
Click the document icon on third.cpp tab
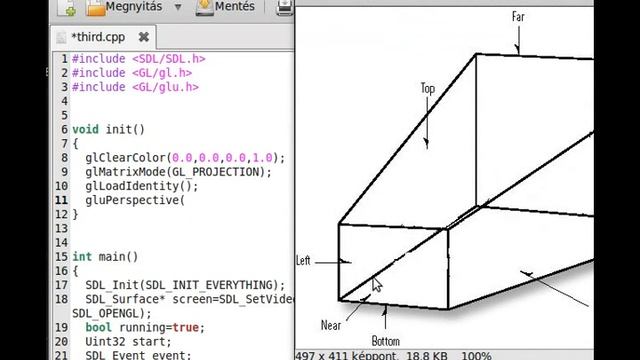pos(62,38)
